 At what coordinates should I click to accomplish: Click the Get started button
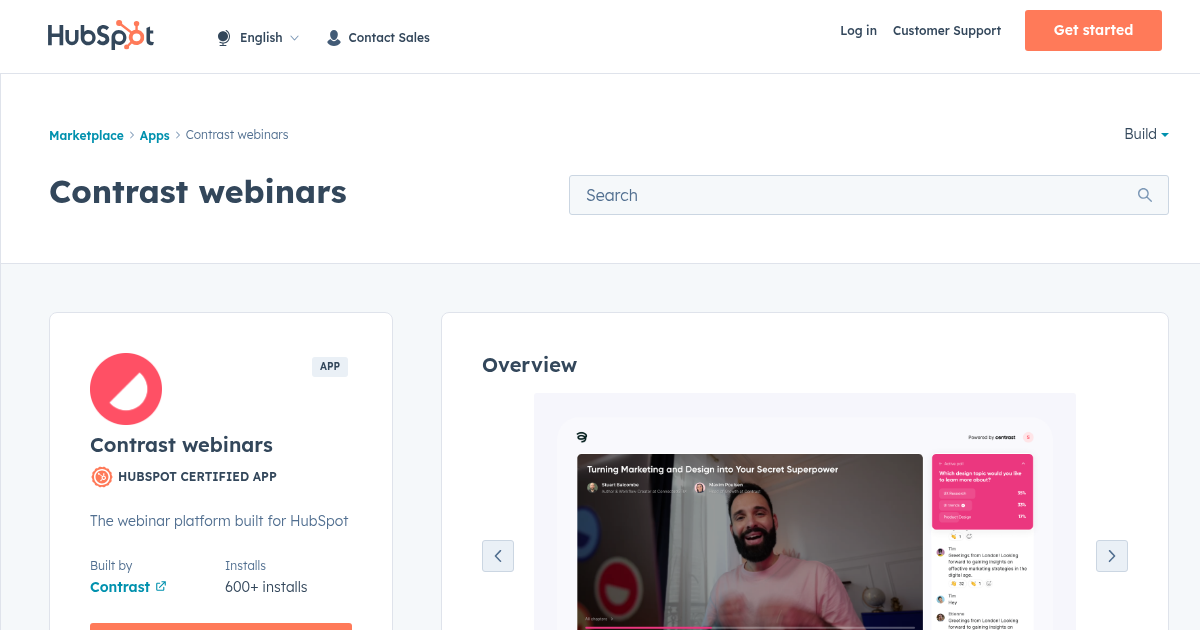(x=1093, y=30)
